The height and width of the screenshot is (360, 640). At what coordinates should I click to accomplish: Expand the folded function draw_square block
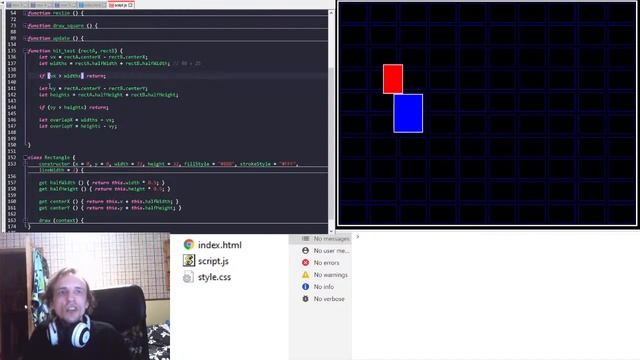click(25, 25)
